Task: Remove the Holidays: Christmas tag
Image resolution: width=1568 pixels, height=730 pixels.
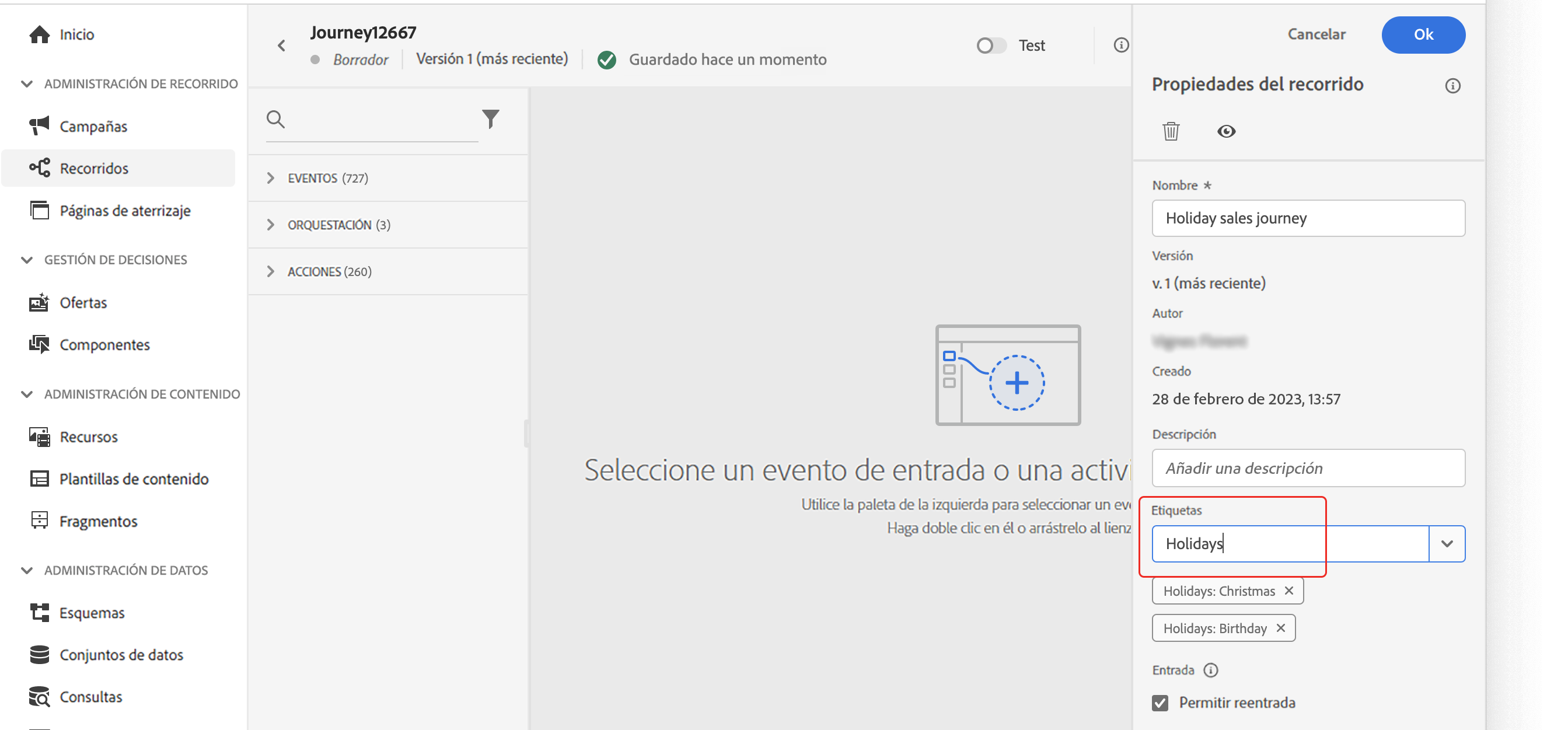Action: [1288, 591]
